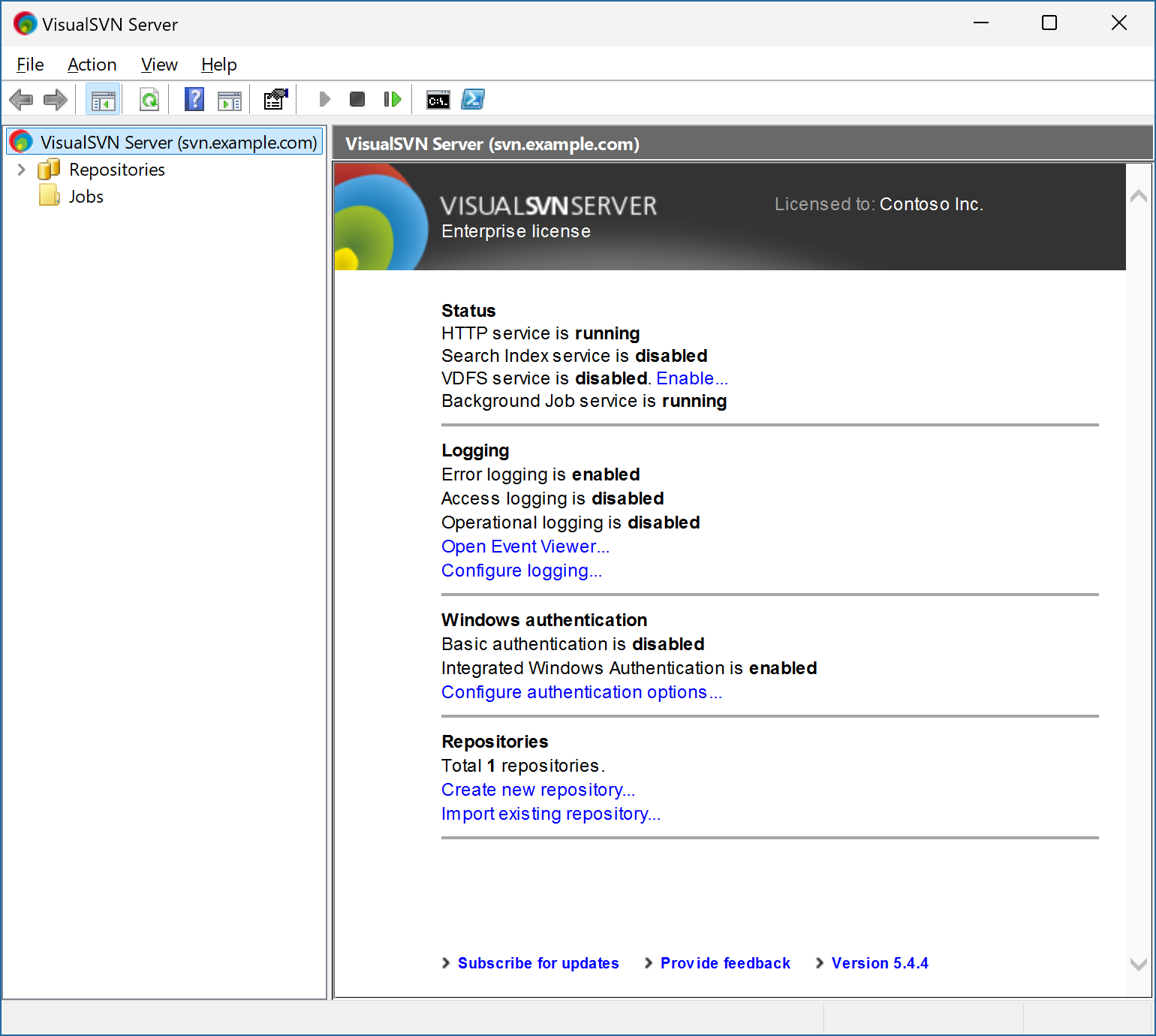Click the VisualSVN Server tree node icon
The height and width of the screenshot is (1036, 1156).
pyautogui.click(x=21, y=141)
